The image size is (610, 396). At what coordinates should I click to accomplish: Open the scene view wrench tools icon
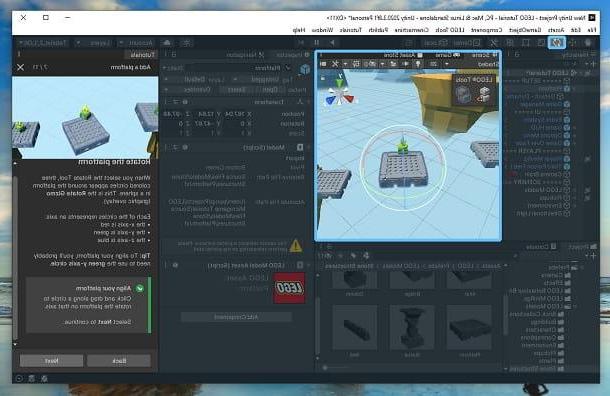[x=335, y=64]
